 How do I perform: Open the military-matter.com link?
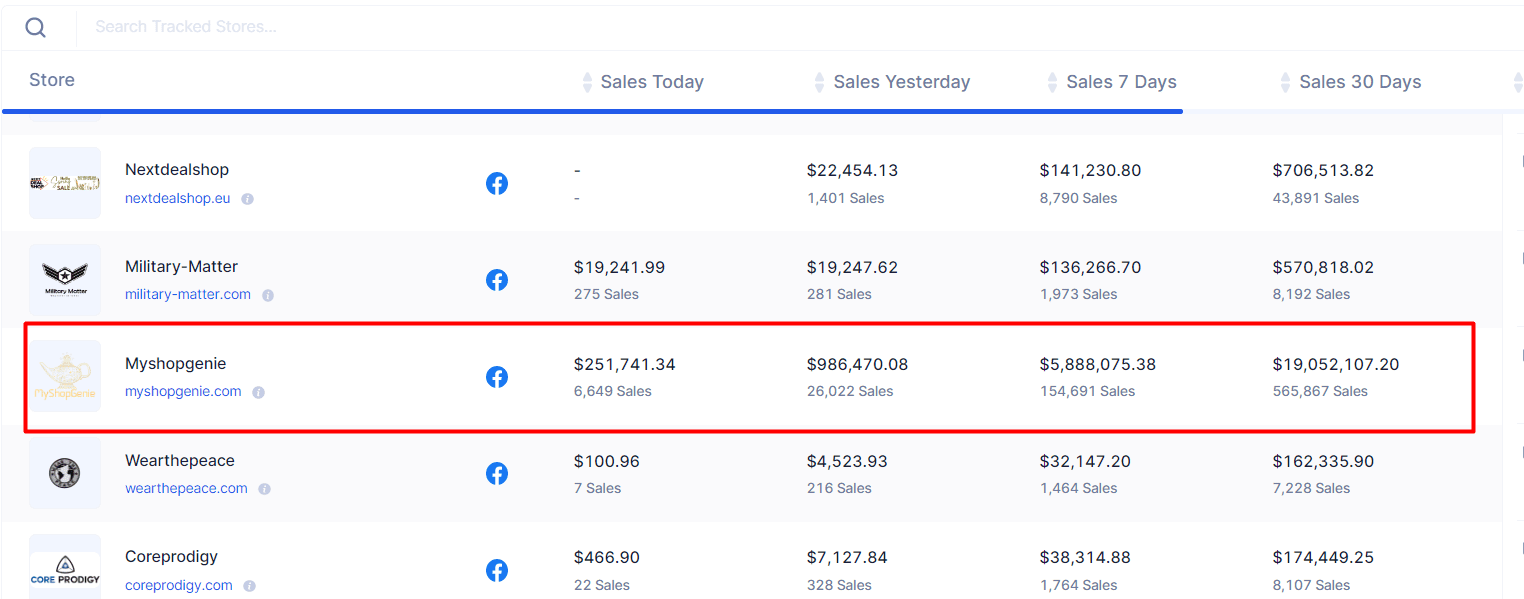click(x=188, y=295)
